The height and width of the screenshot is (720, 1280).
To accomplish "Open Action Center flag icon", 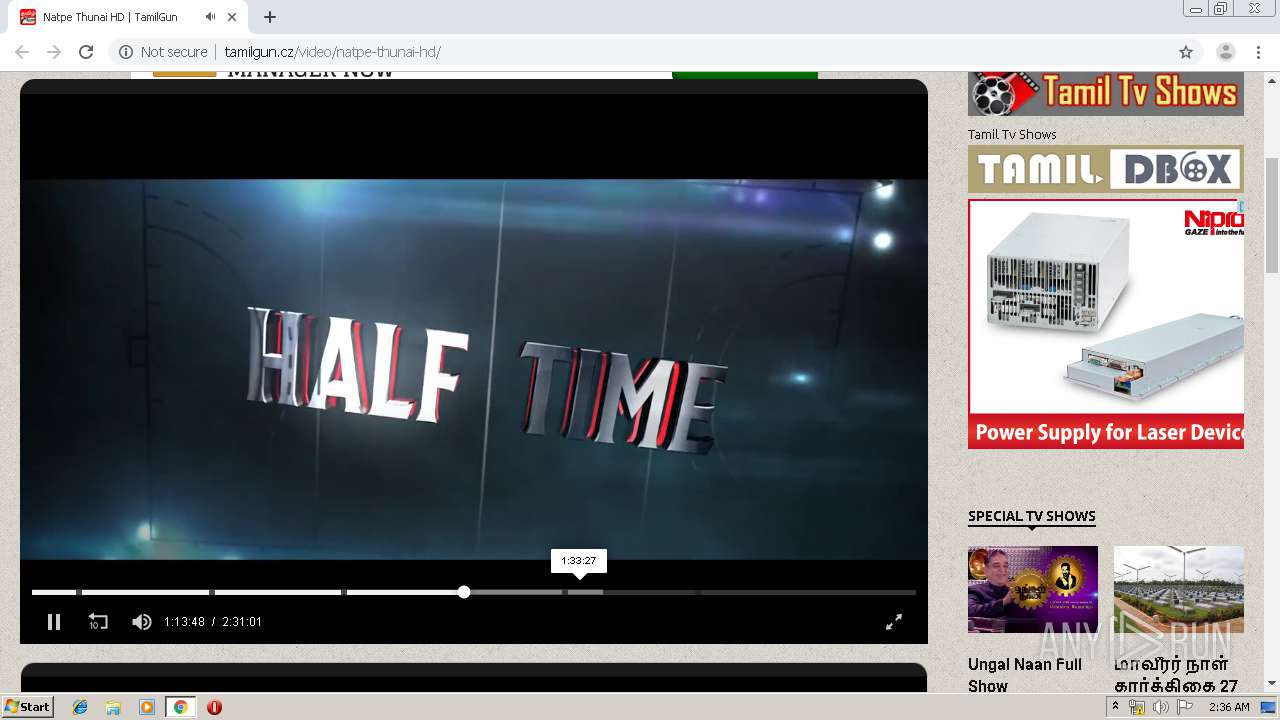I will (x=1185, y=707).
